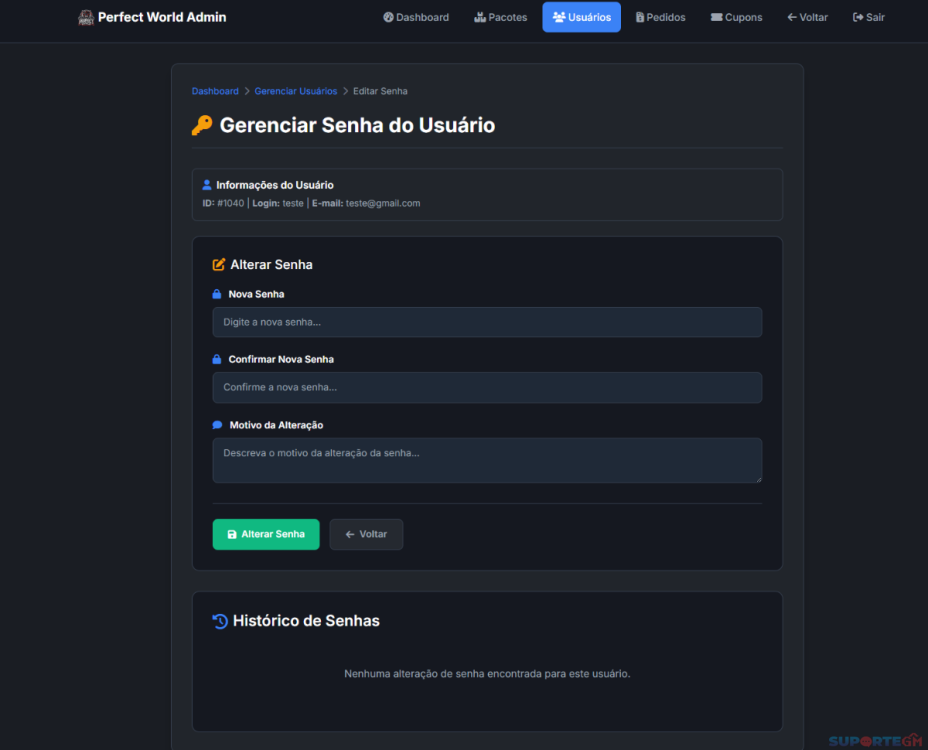Open the Cupons section
The height and width of the screenshot is (750, 928).
pos(736,17)
